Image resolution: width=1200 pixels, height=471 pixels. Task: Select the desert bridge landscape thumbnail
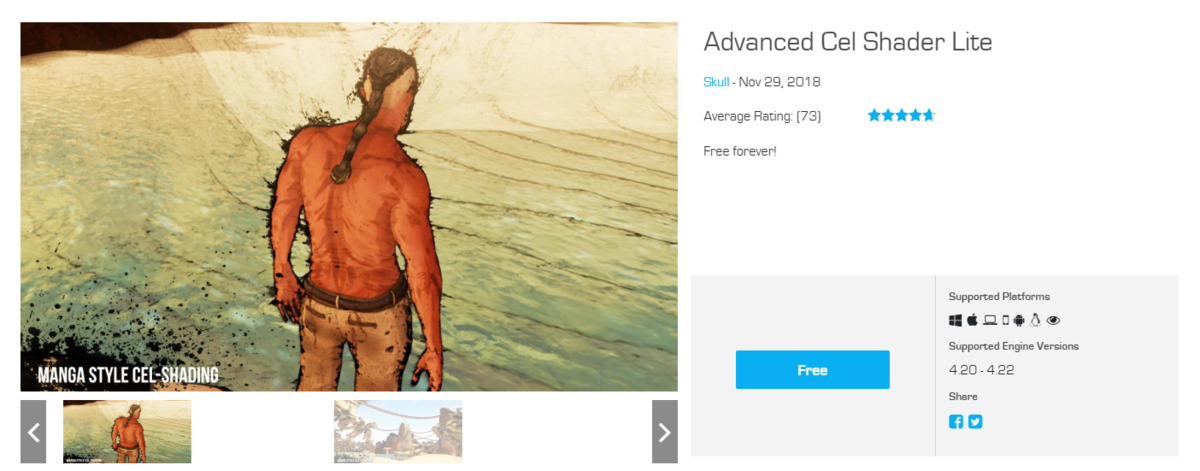pyautogui.click(x=398, y=432)
